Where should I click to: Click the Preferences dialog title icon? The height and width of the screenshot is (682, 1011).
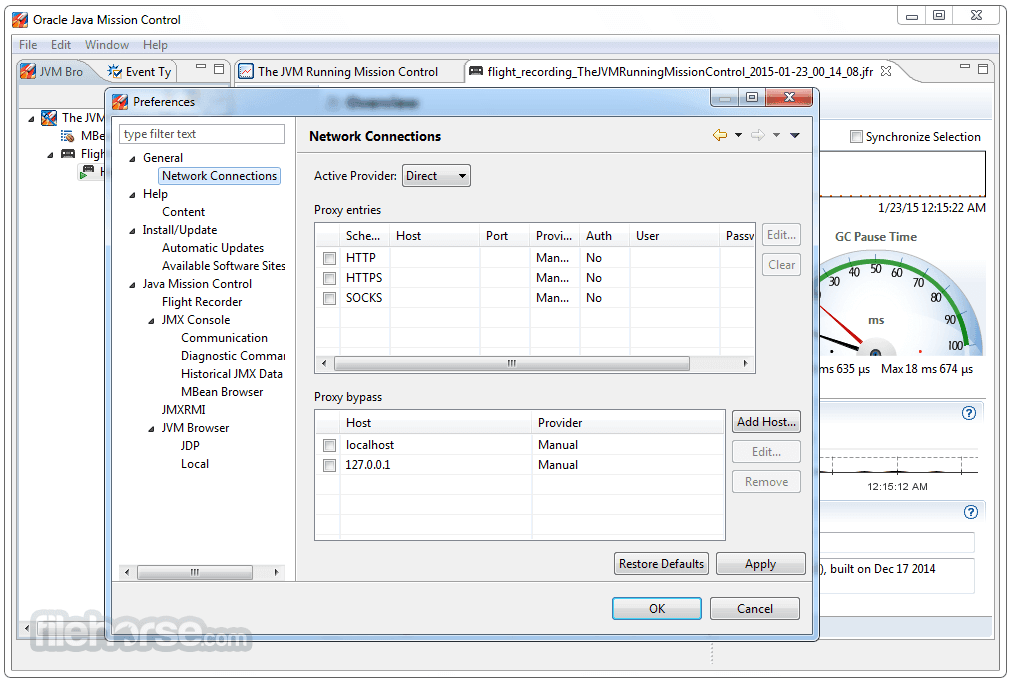[120, 102]
